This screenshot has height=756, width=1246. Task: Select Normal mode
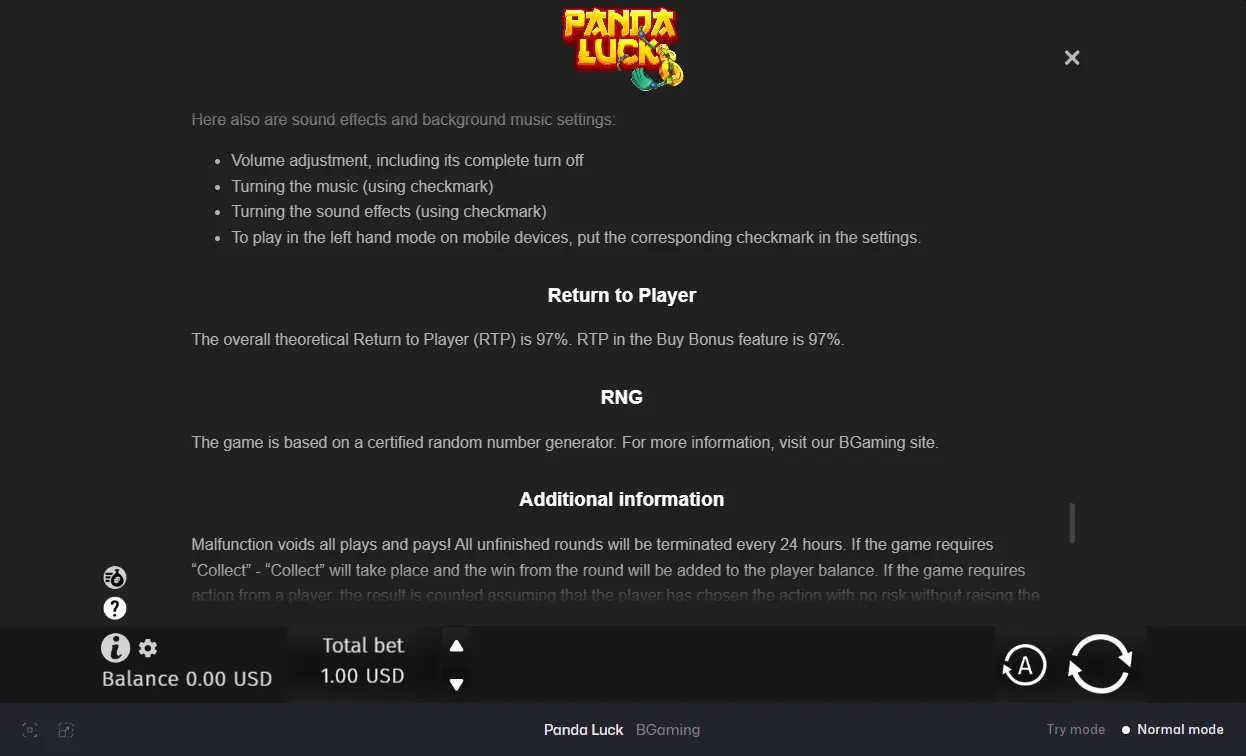1173,729
